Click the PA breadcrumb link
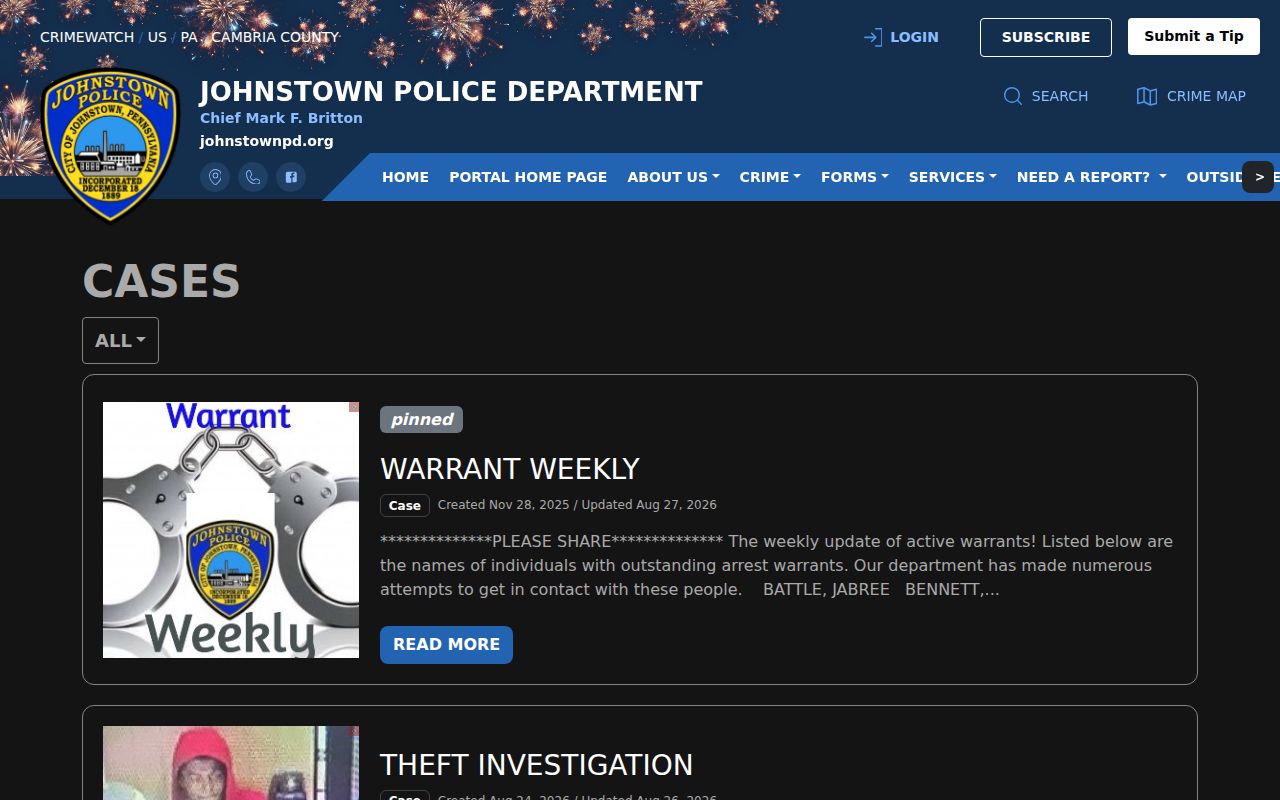The image size is (1280, 800). pyautogui.click(x=189, y=37)
